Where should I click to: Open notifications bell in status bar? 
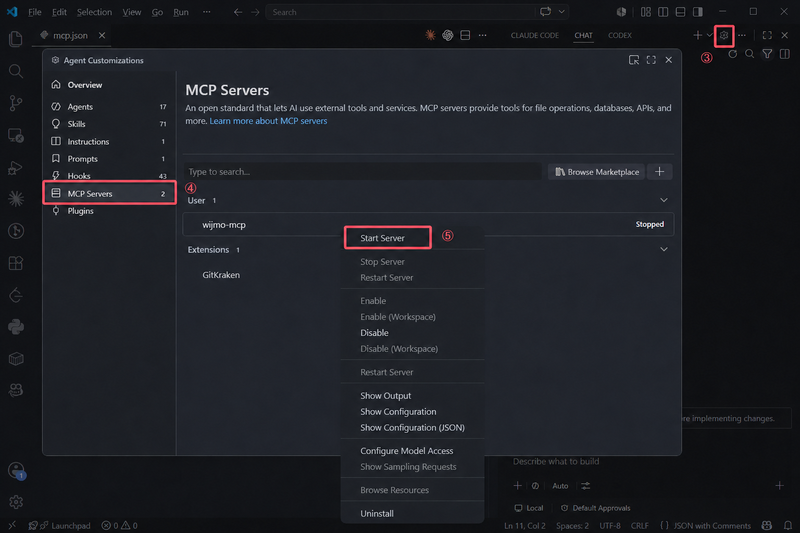(788, 525)
